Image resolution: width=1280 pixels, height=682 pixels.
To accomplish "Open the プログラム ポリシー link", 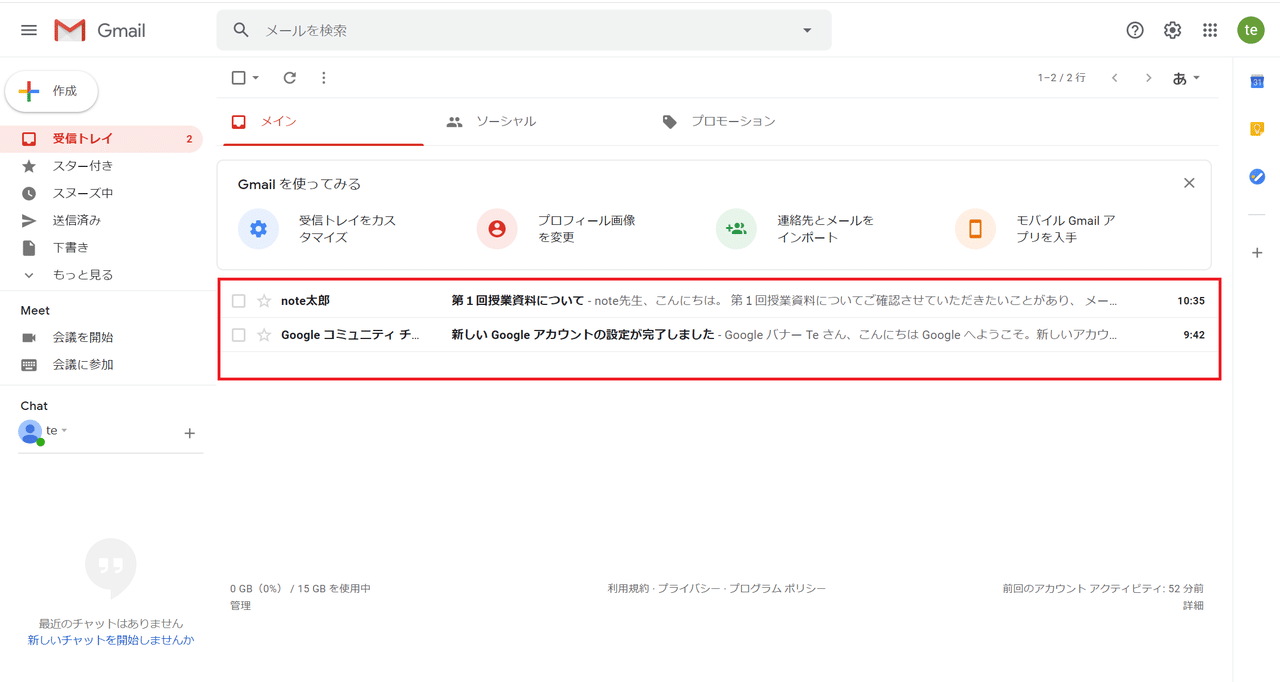I will pos(778,589).
